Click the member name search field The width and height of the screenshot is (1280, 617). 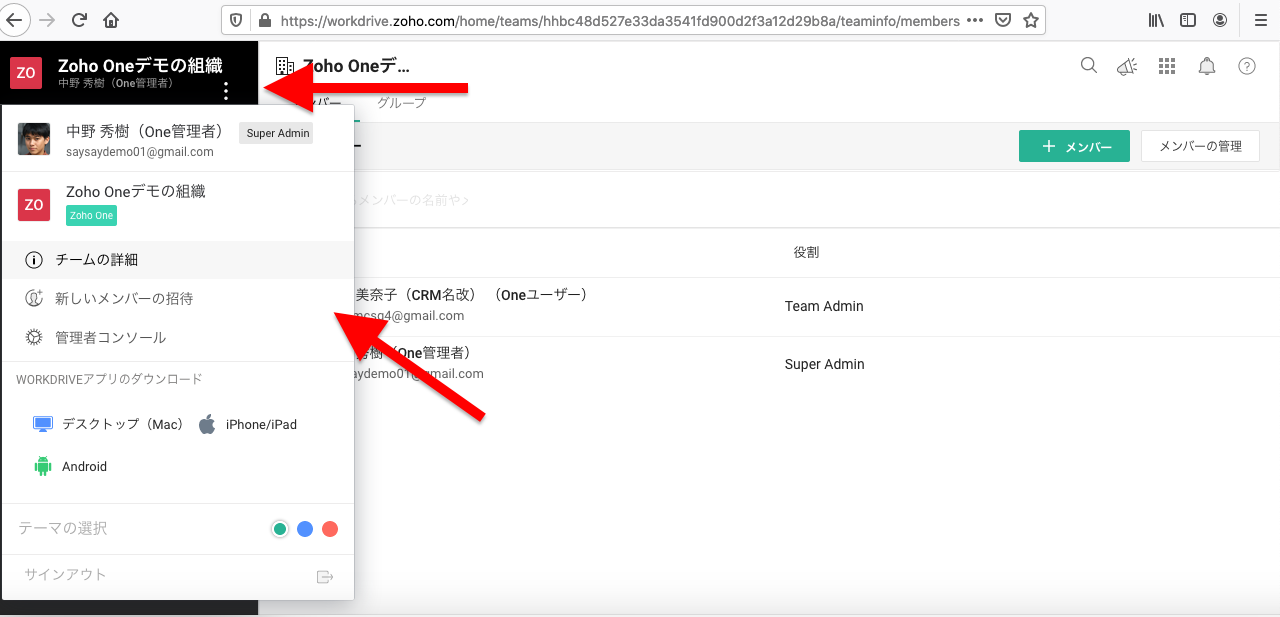(412, 200)
